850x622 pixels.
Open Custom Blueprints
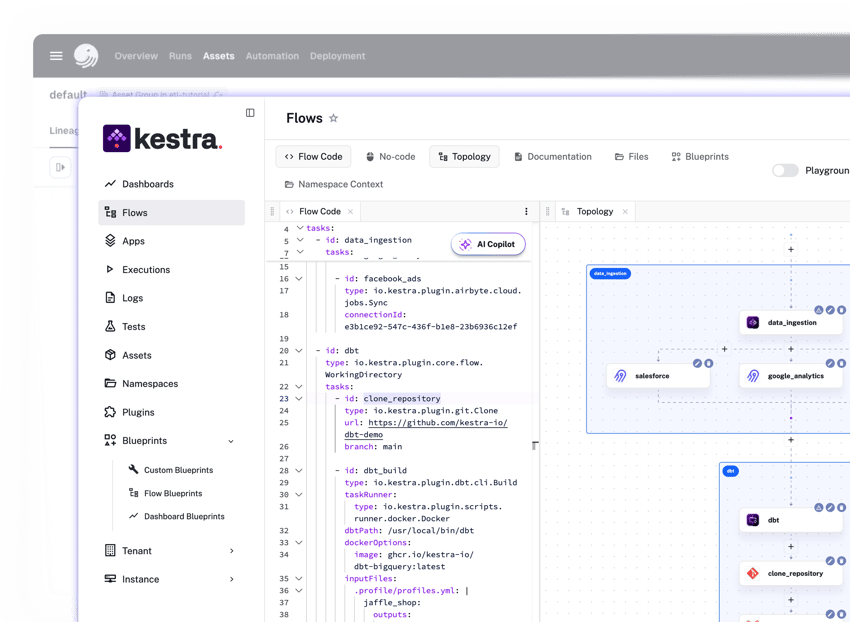pyautogui.click(x=181, y=469)
